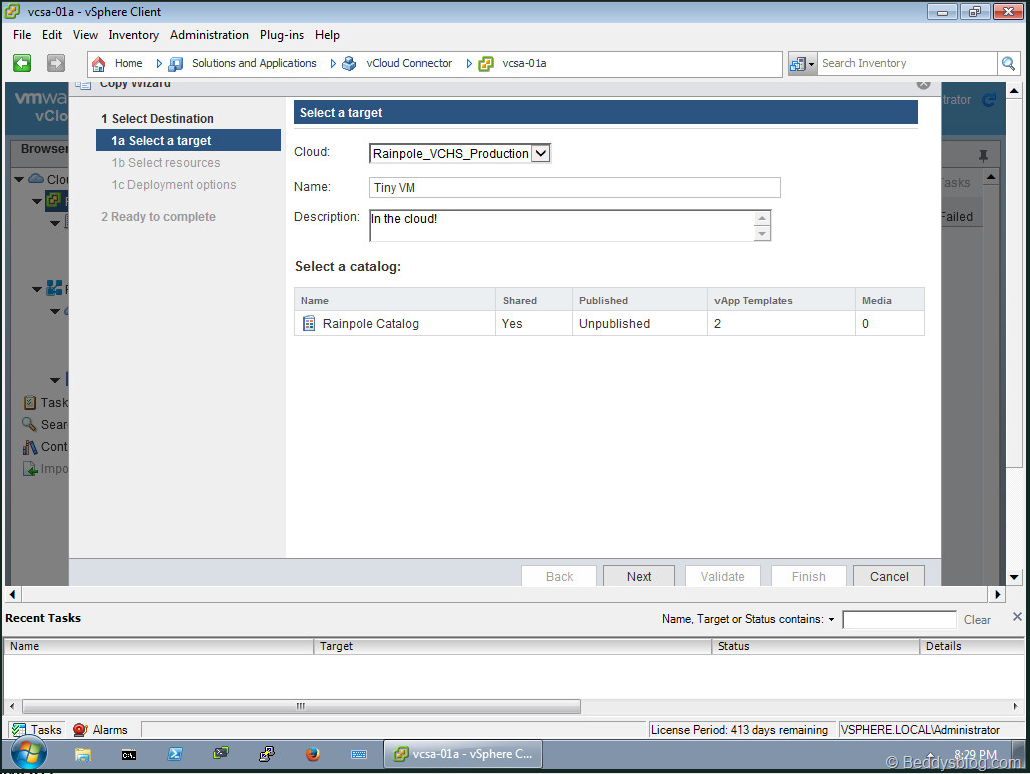The width and height of the screenshot is (1030, 774).
Task: Close the Copy Wizard dialog
Action: tap(924, 84)
